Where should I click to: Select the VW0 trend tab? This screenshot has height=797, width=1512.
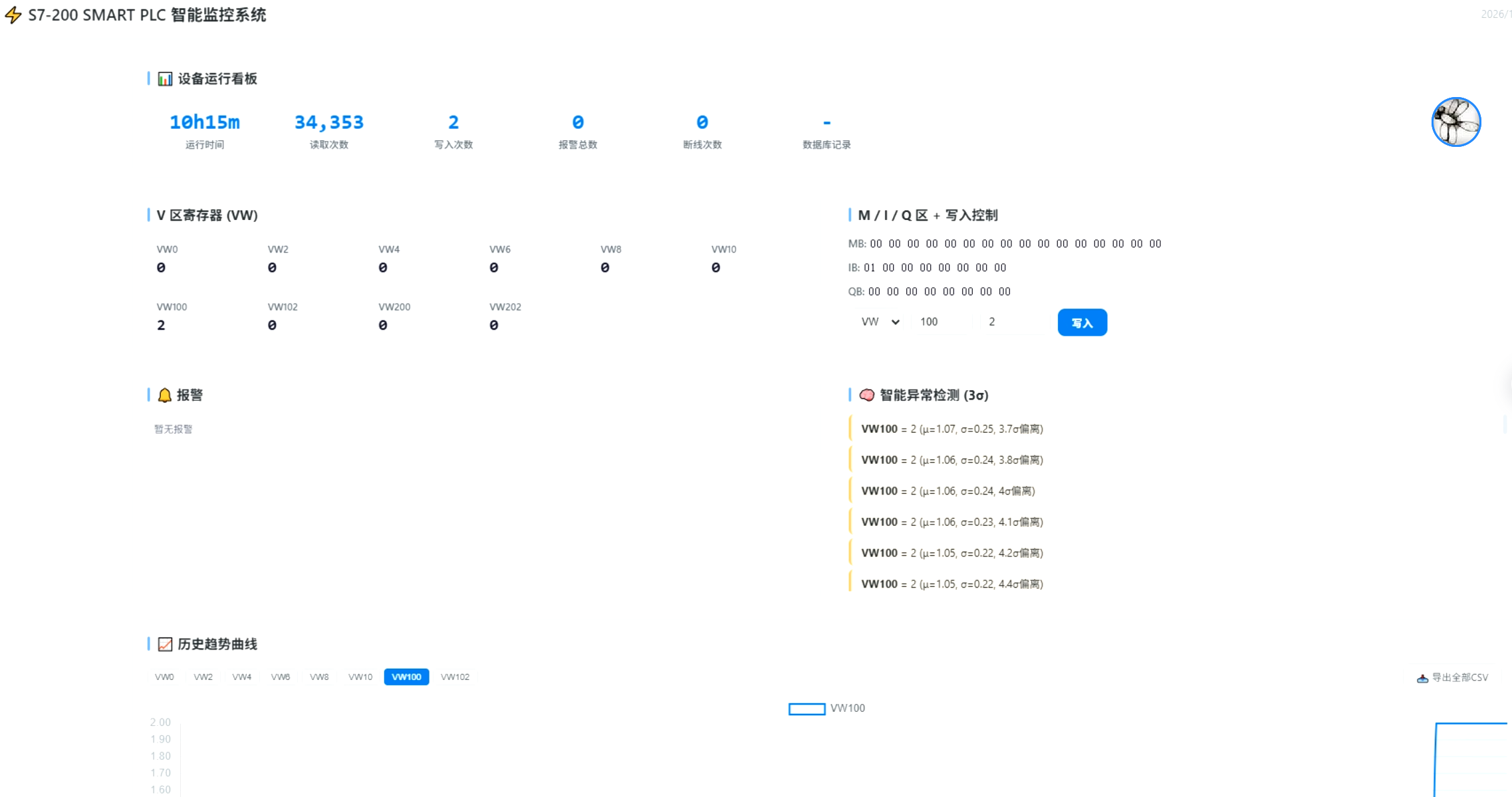[x=164, y=677]
